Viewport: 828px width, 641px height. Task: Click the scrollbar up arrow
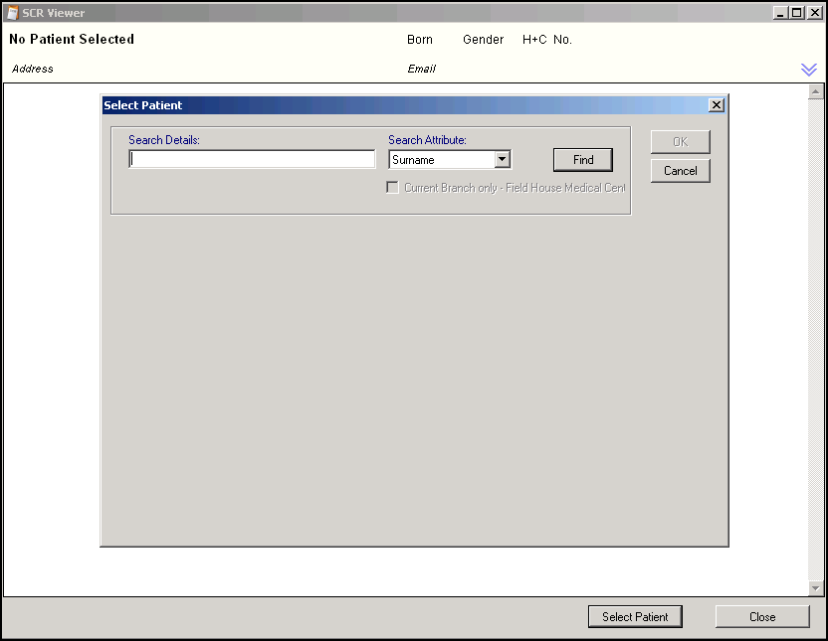pyautogui.click(x=815, y=91)
